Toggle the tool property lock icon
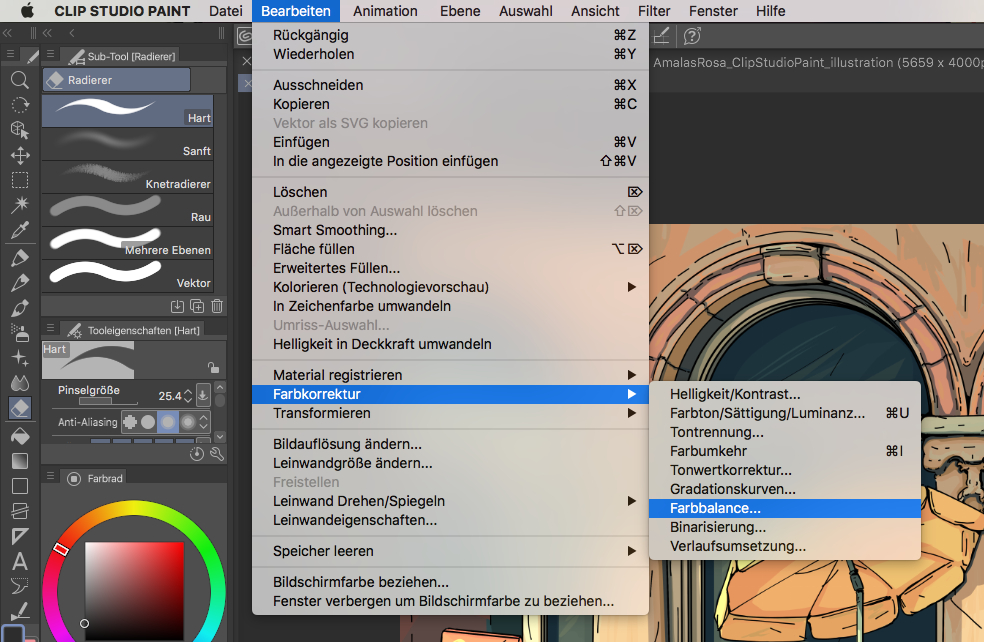The width and height of the screenshot is (984, 642). (x=212, y=367)
